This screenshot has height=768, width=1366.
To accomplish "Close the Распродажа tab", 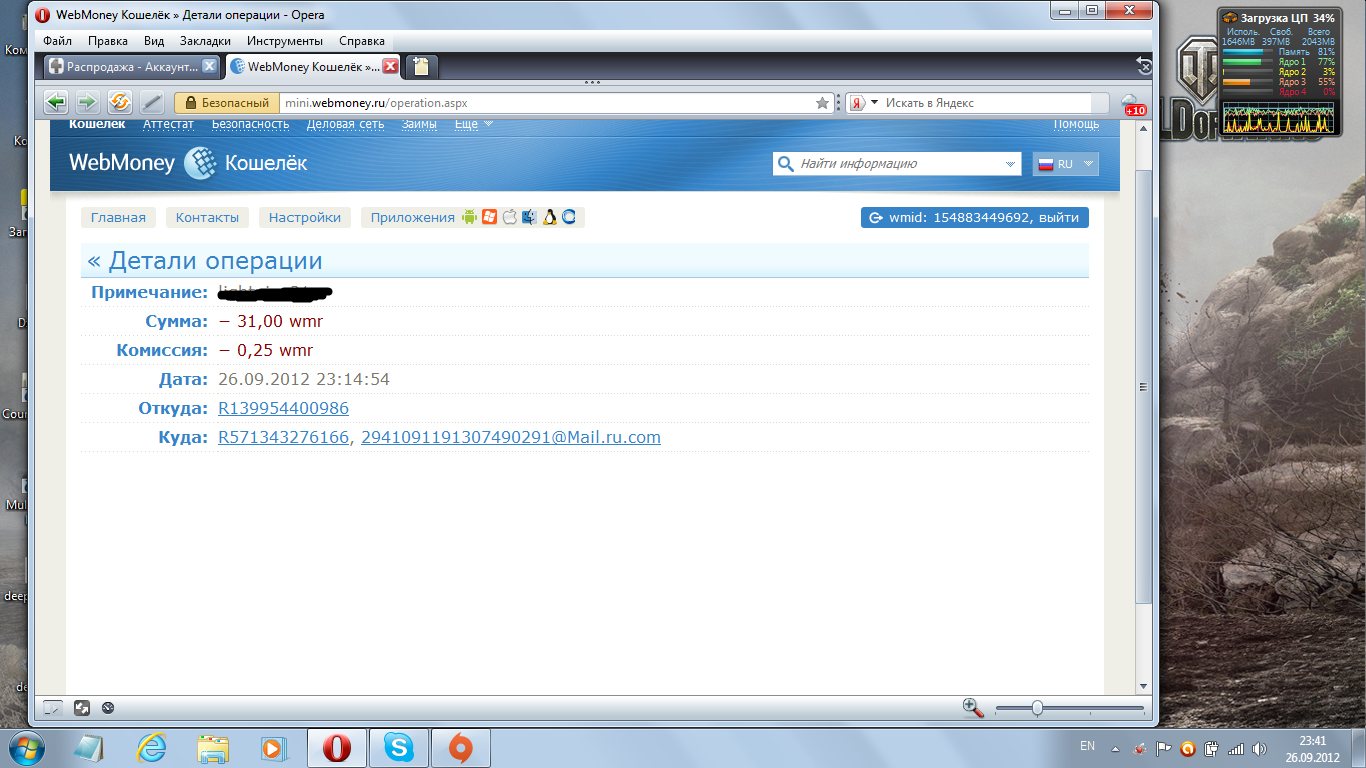I will 209,66.
